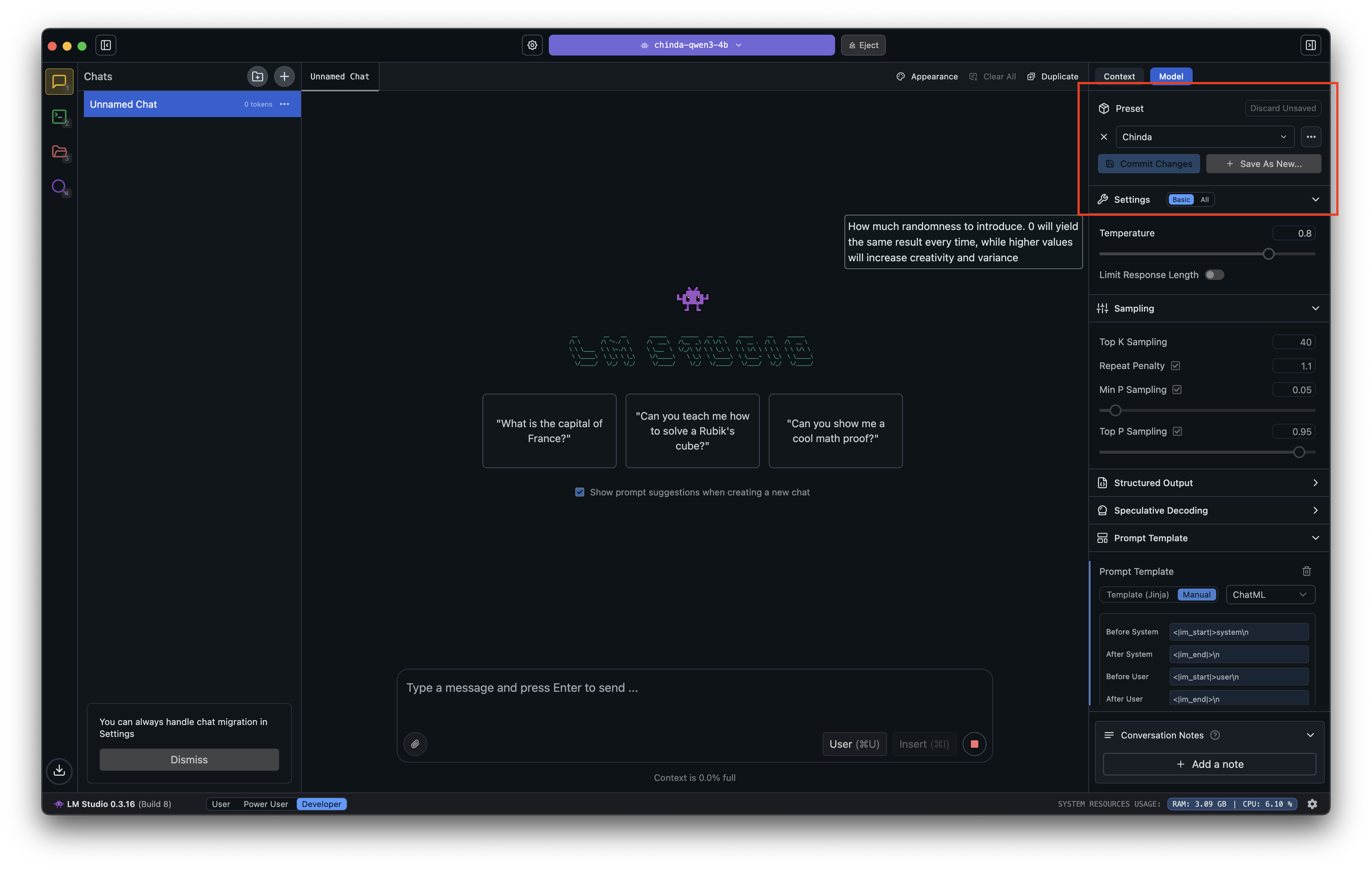Open the Downloads icon at bottom left
1372x870 pixels.
point(59,771)
